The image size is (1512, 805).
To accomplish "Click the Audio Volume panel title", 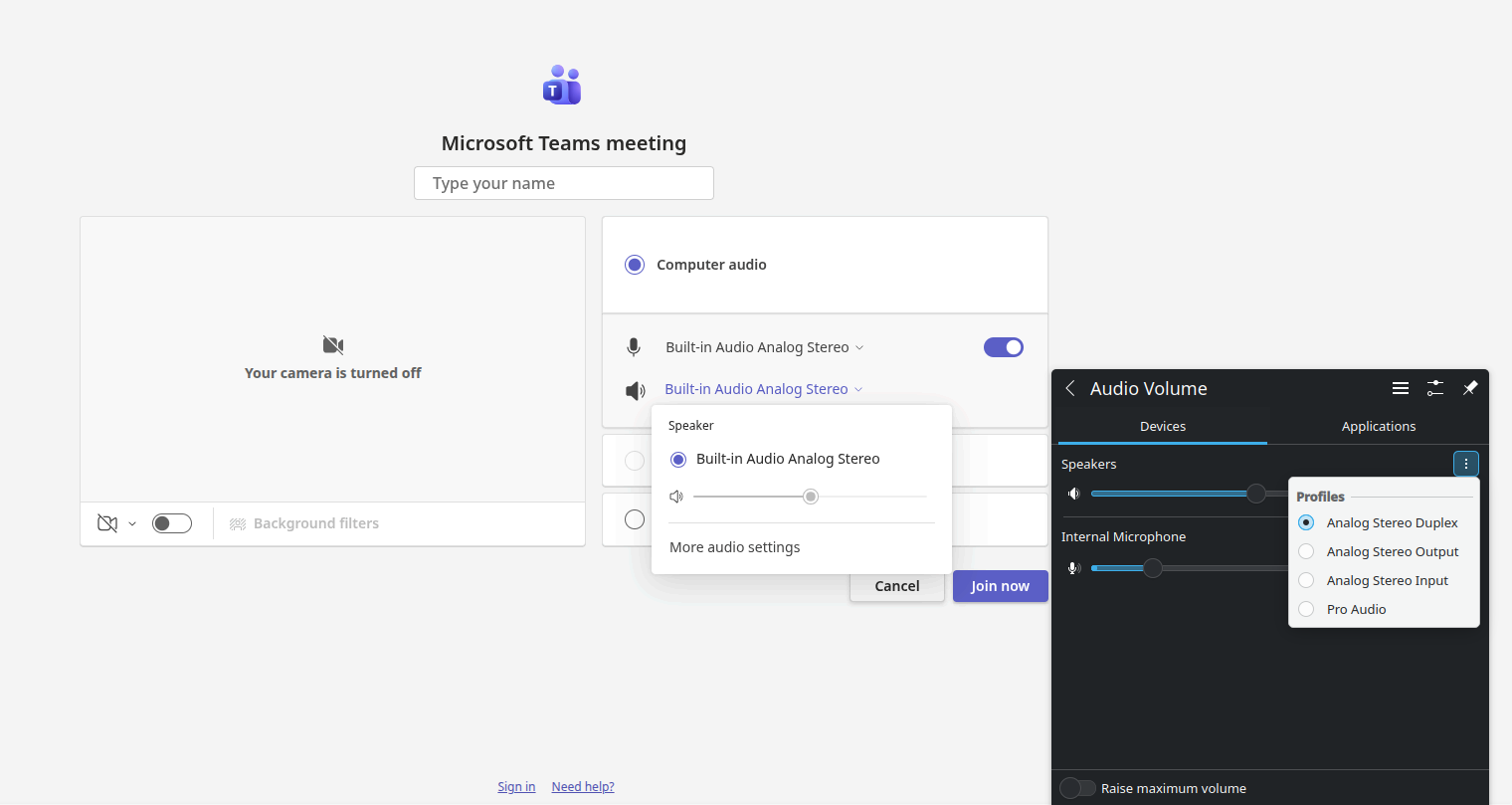I will click(x=1149, y=388).
